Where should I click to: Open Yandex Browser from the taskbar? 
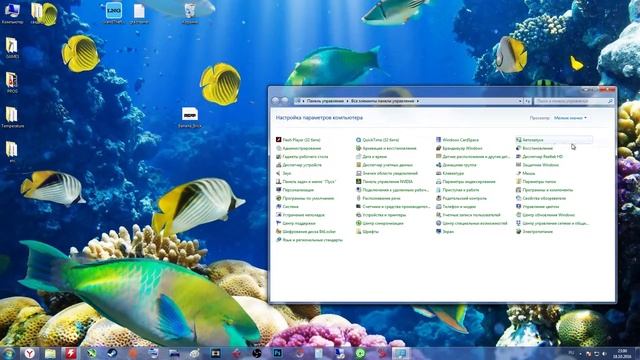[x=29, y=353]
